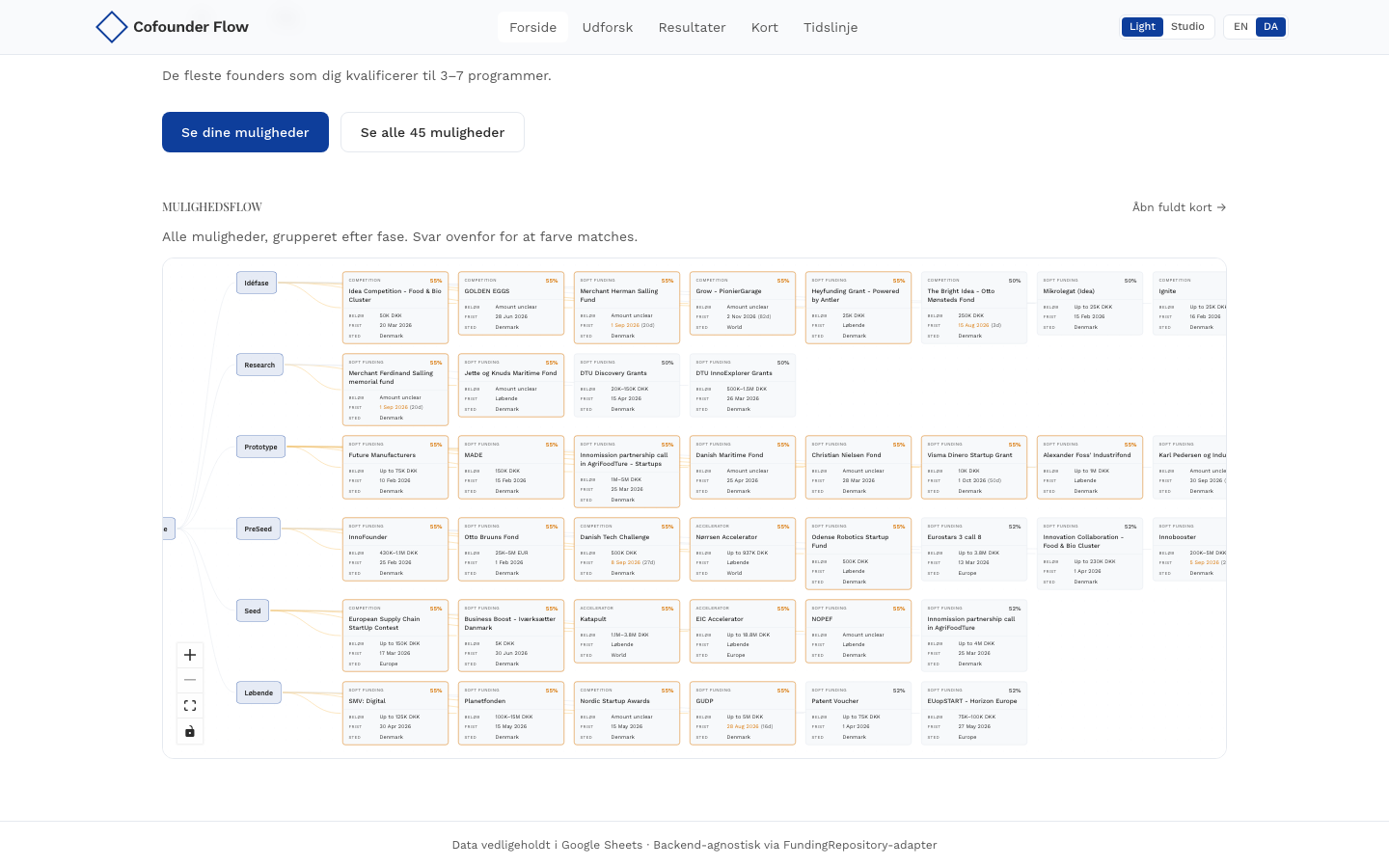Image resolution: width=1389 pixels, height=868 pixels.
Task: Open Nordic Startup Awards card
Action: pyautogui.click(x=627, y=714)
